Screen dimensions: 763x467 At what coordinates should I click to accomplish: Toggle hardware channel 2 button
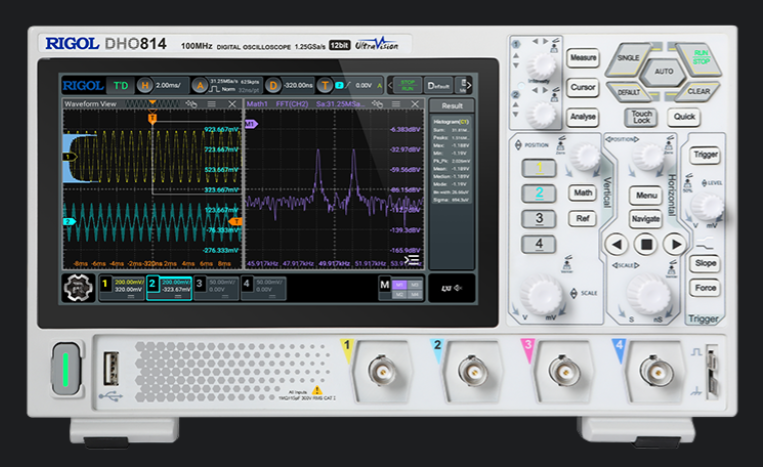pyautogui.click(x=539, y=193)
